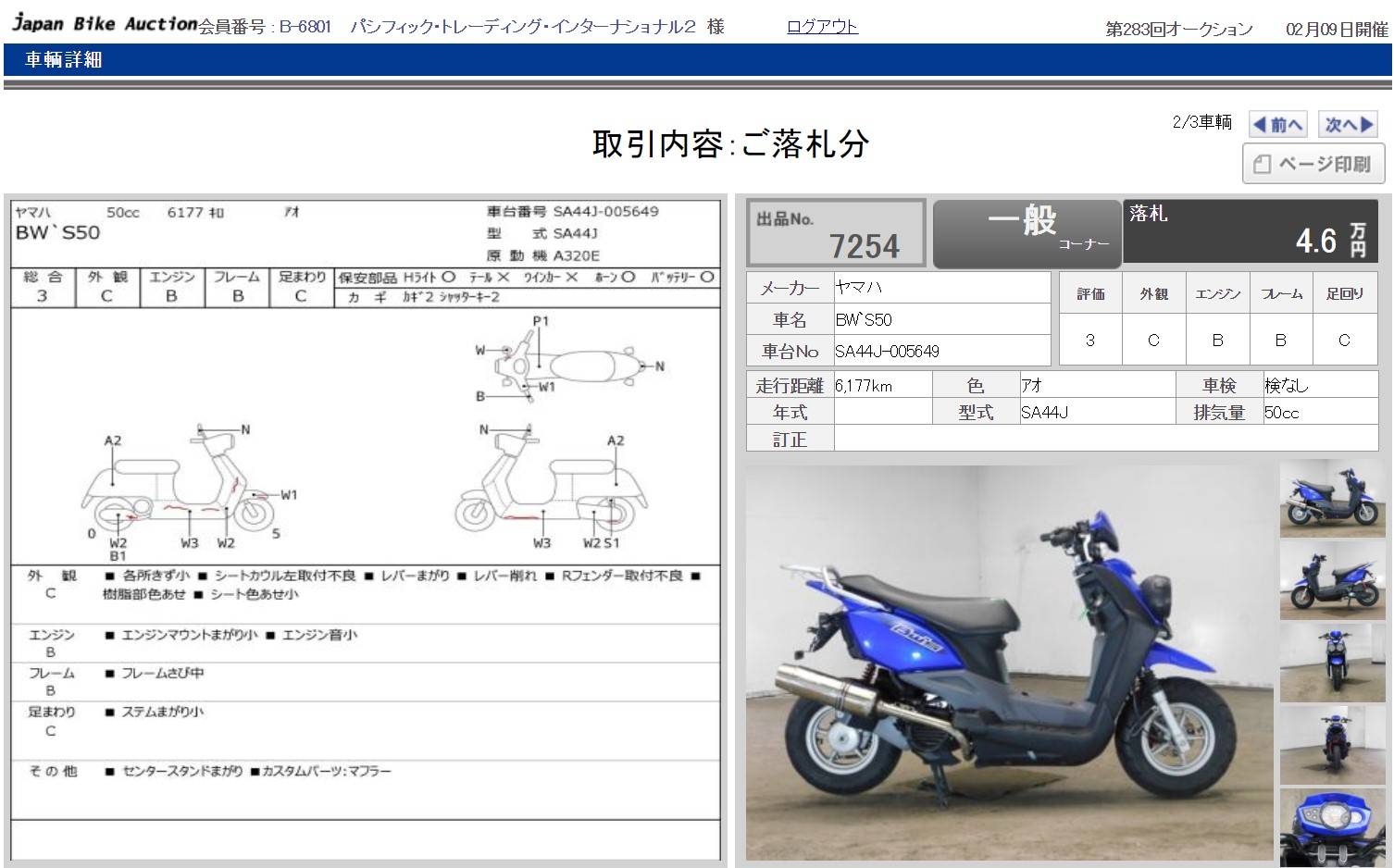
Task: Click the 走行距離 6,177km value
Action: point(882,386)
